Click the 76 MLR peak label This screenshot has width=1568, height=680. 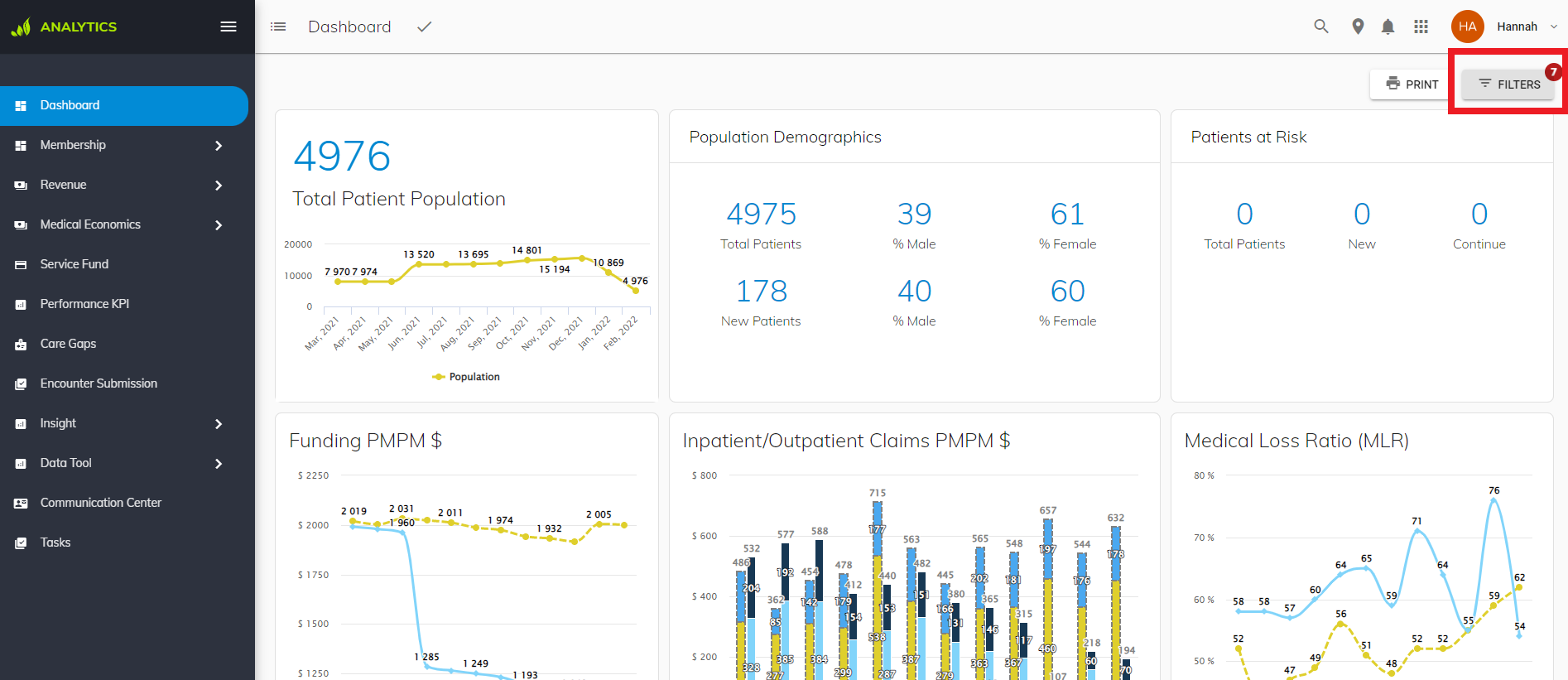pos(1494,490)
